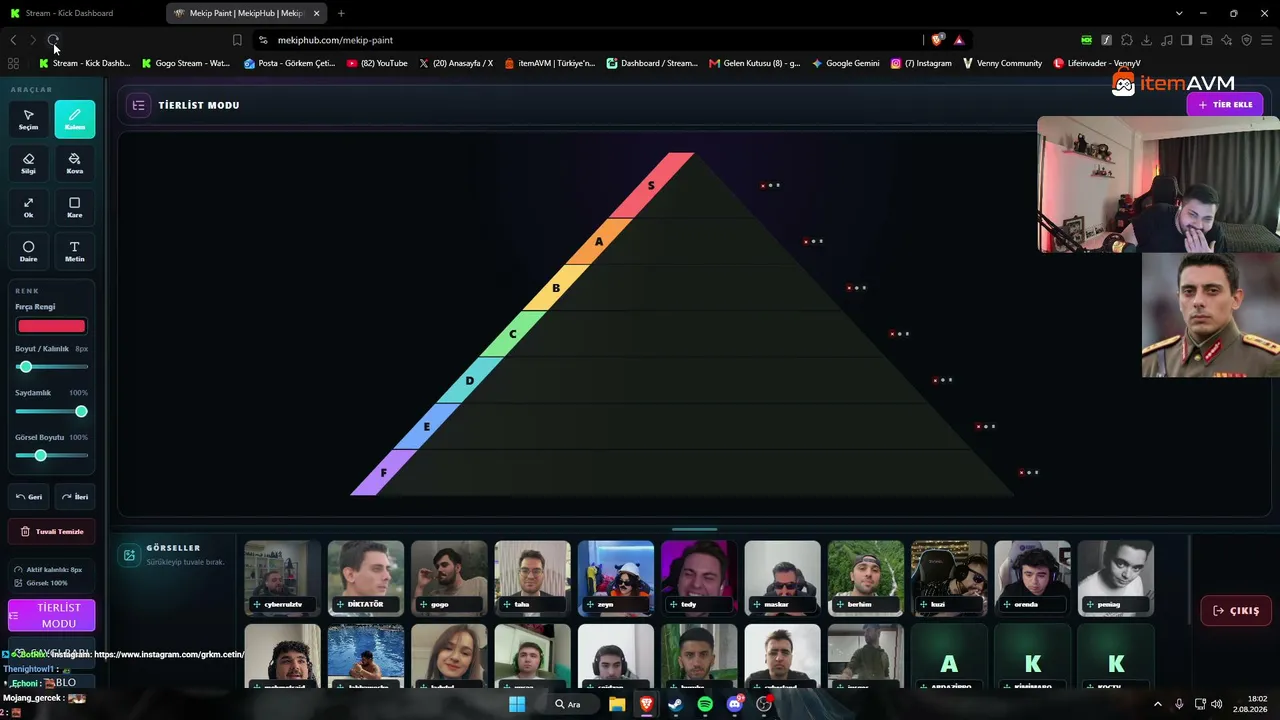Open the Brave Wallet icon

[1206, 40]
